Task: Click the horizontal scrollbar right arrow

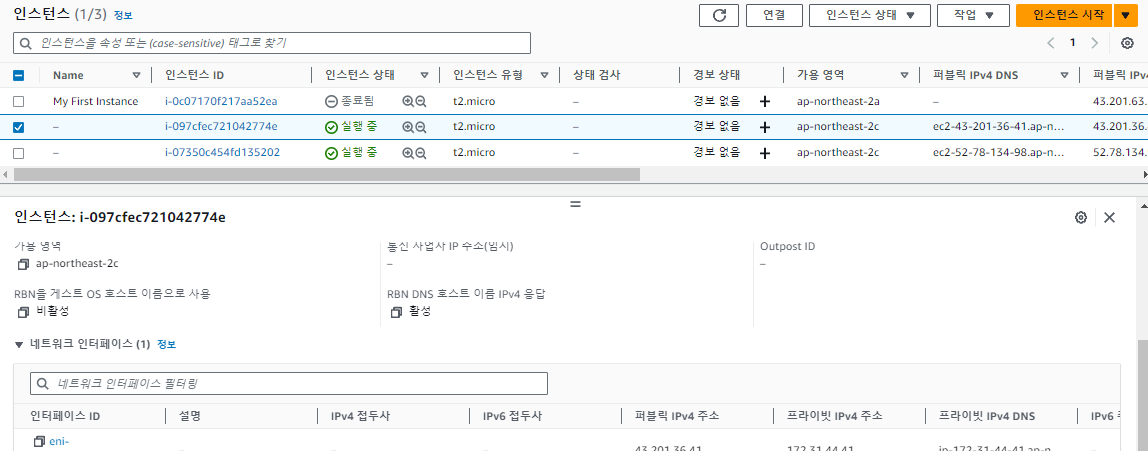Action: pos(1144,175)
